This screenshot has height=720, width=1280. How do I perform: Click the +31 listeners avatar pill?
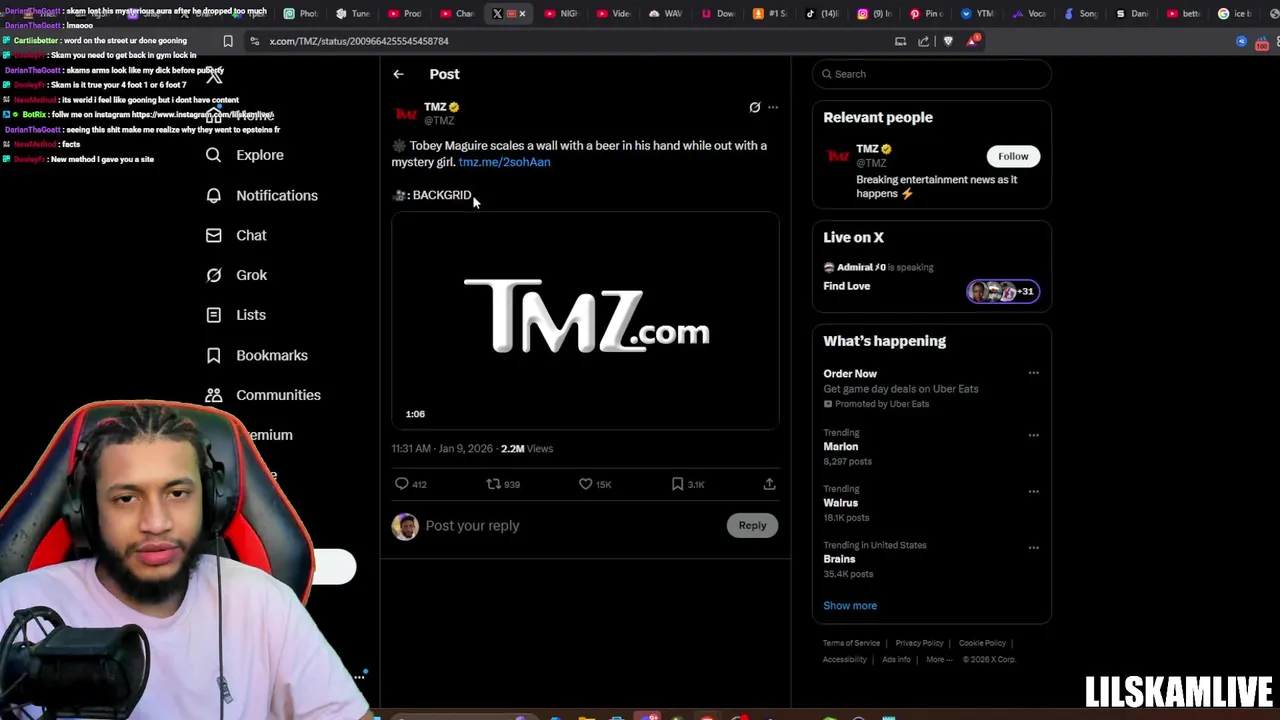(x=1003, y=291)
